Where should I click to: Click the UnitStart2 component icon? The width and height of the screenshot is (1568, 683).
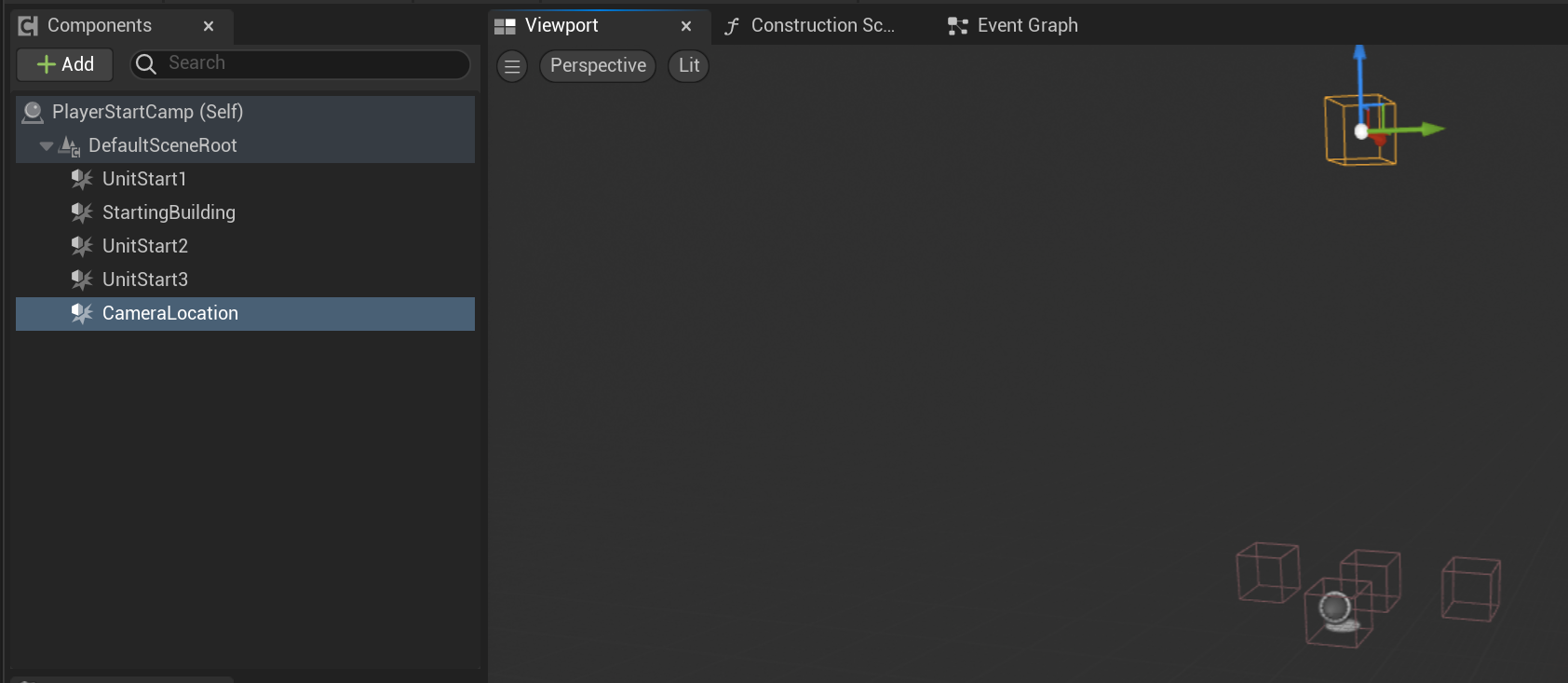82,246
